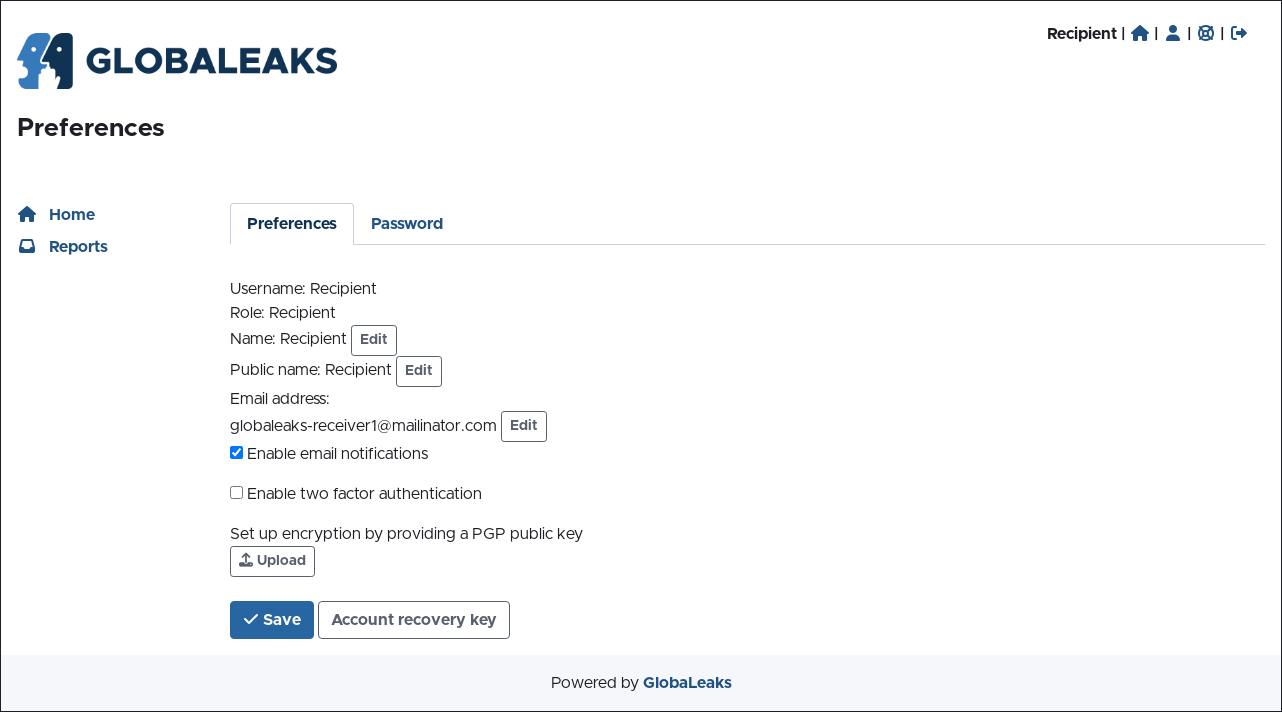Click the inbox icon beside Reports
The width and height of the screenshot is (1282, 712).
pos(27,247)
